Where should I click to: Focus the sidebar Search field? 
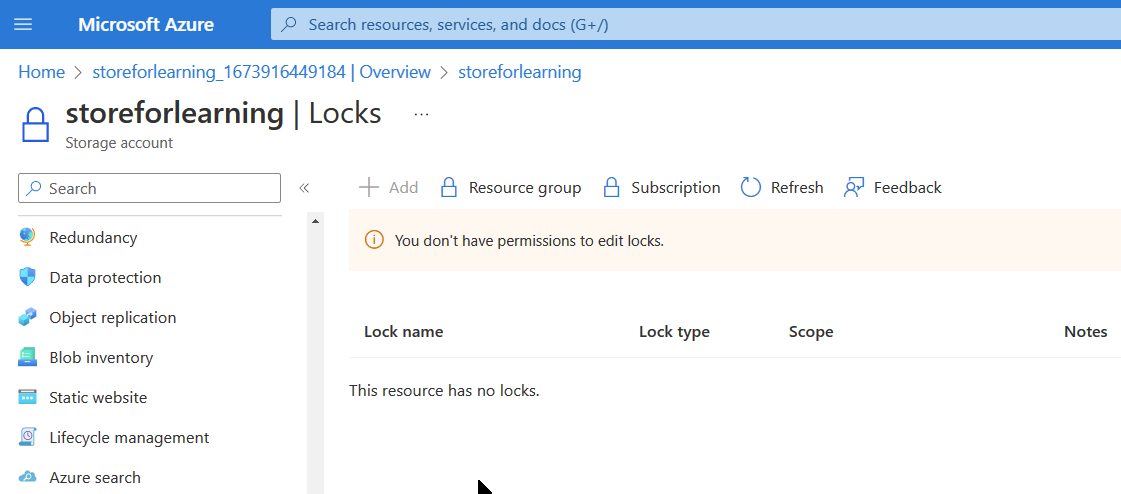pos(149,188)
